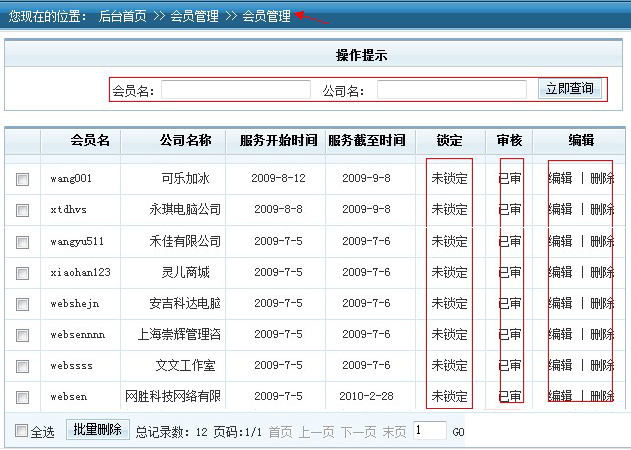Click 编辑 for member xtdhvs
This screenshot has height=450, width=631.
coord(560,209)
